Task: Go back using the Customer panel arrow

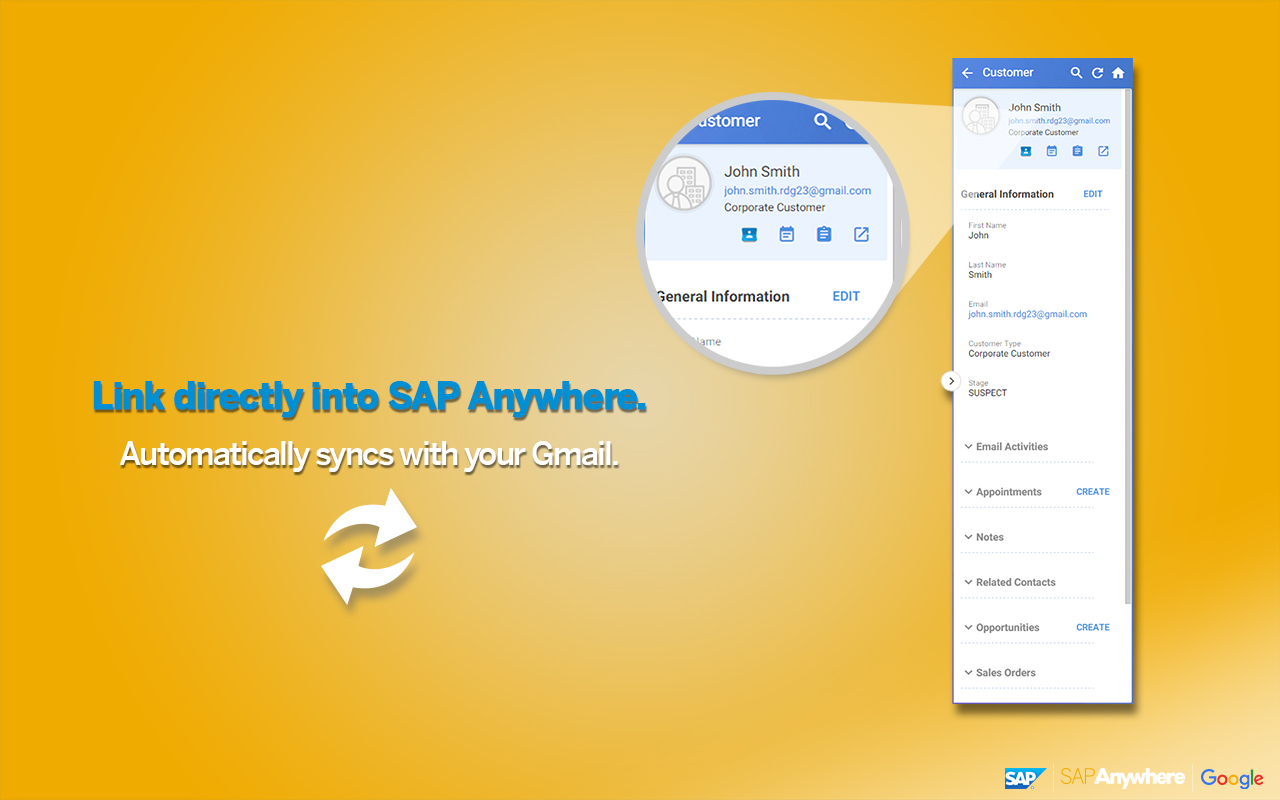Action: point(967,73)
